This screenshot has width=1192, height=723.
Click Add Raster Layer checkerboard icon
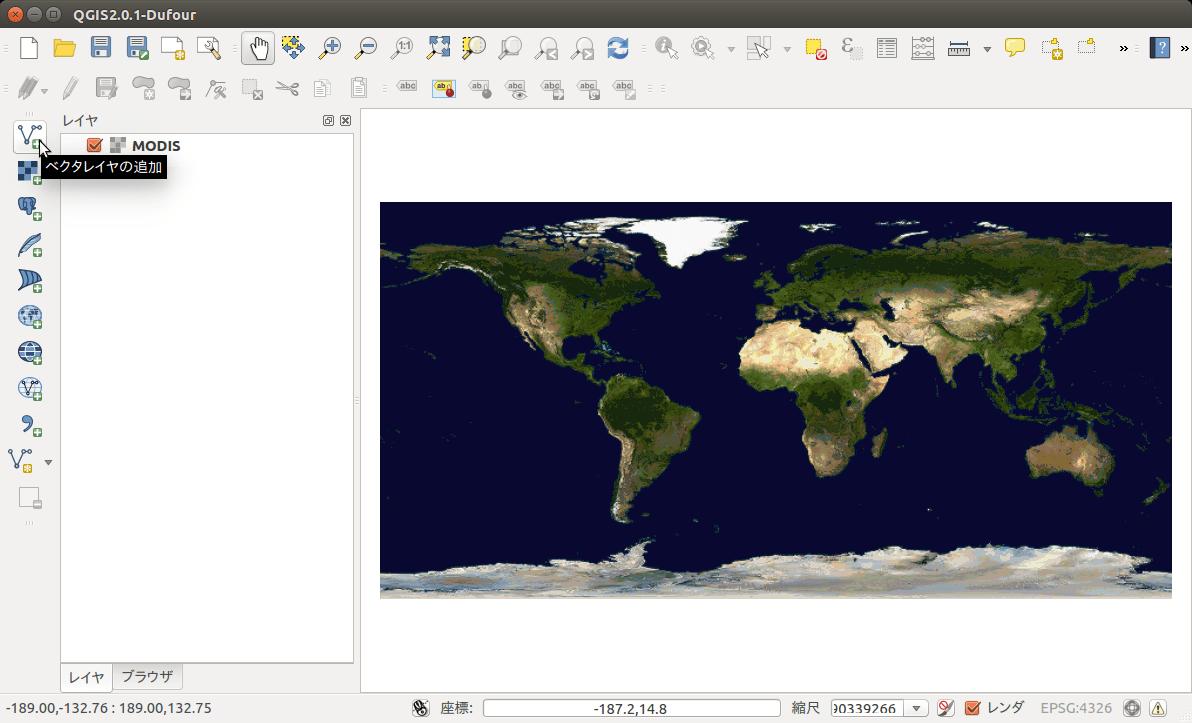[x=30, y=172]
